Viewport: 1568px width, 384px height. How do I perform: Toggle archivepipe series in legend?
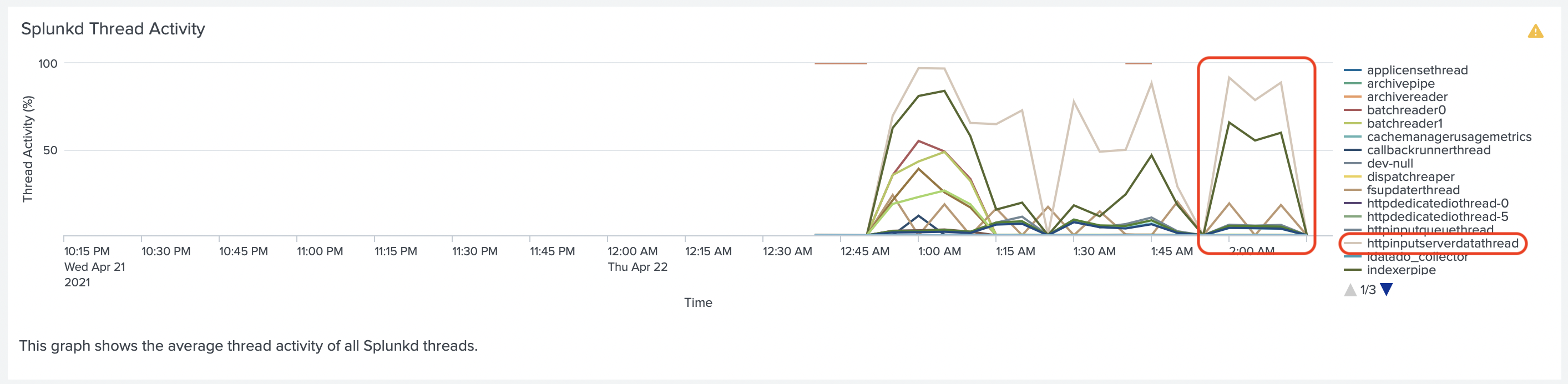1400,83
